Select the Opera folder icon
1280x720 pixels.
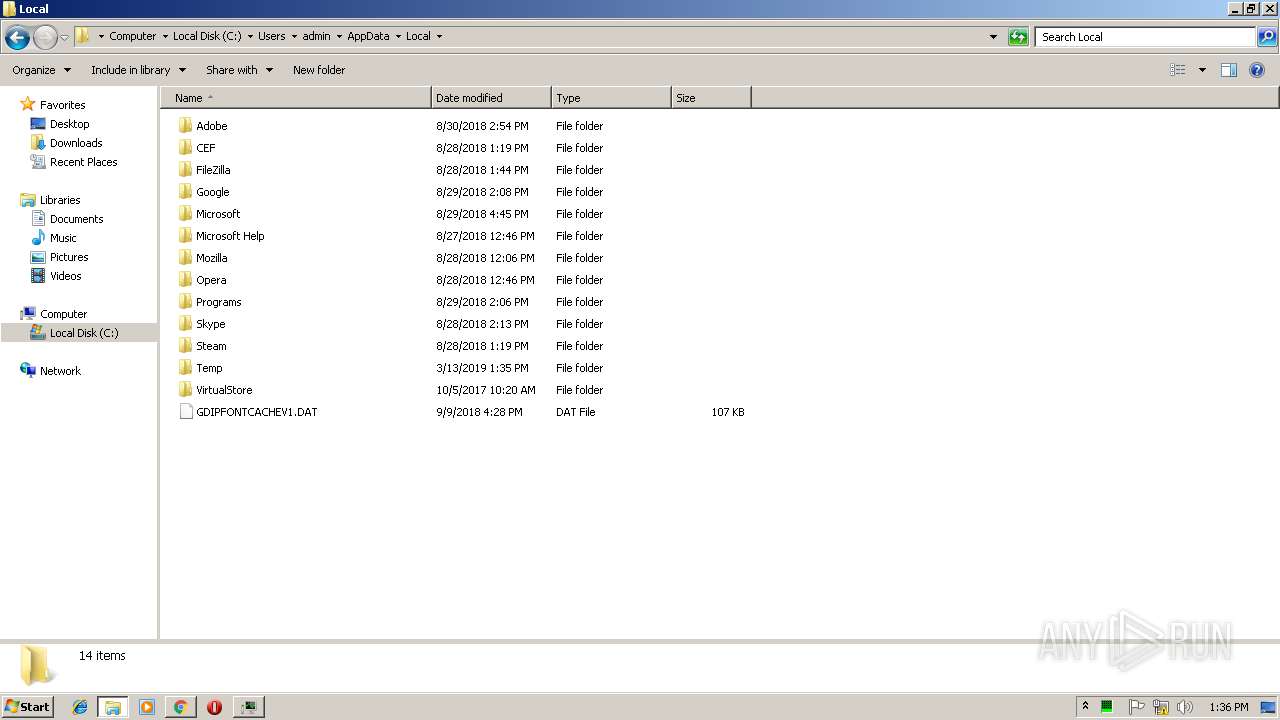(185, 280)
